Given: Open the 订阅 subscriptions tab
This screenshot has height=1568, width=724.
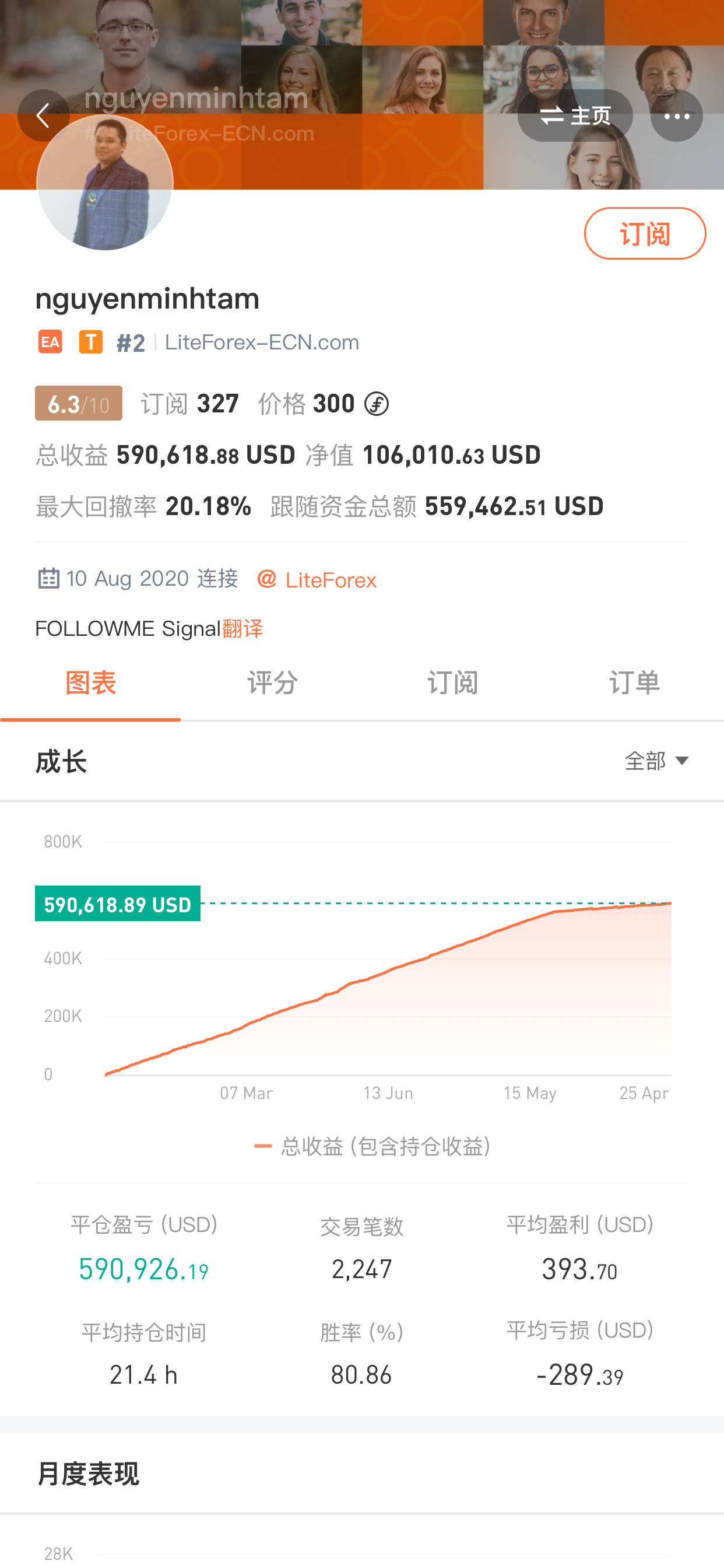Looking at the screenshot, I should [x=453, y=683].
